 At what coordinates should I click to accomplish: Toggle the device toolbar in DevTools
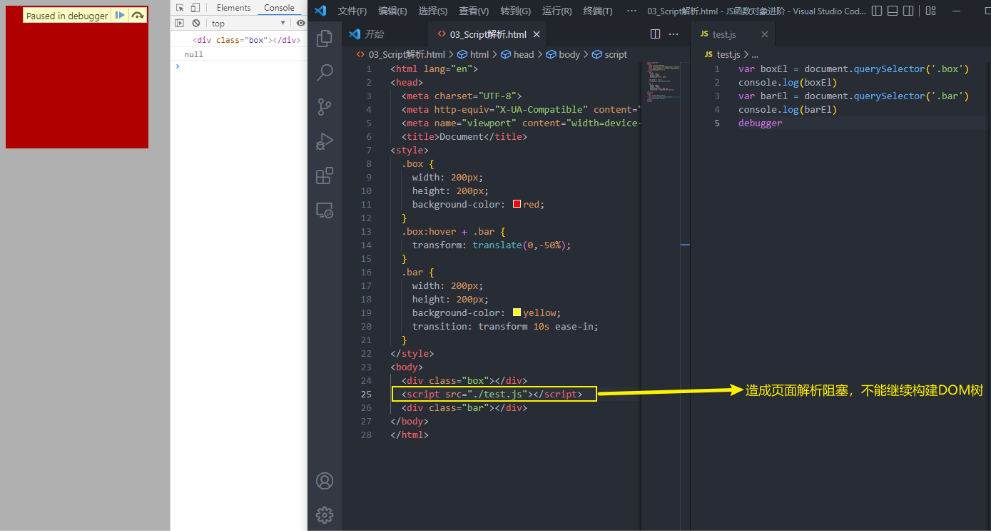[195, 8]
